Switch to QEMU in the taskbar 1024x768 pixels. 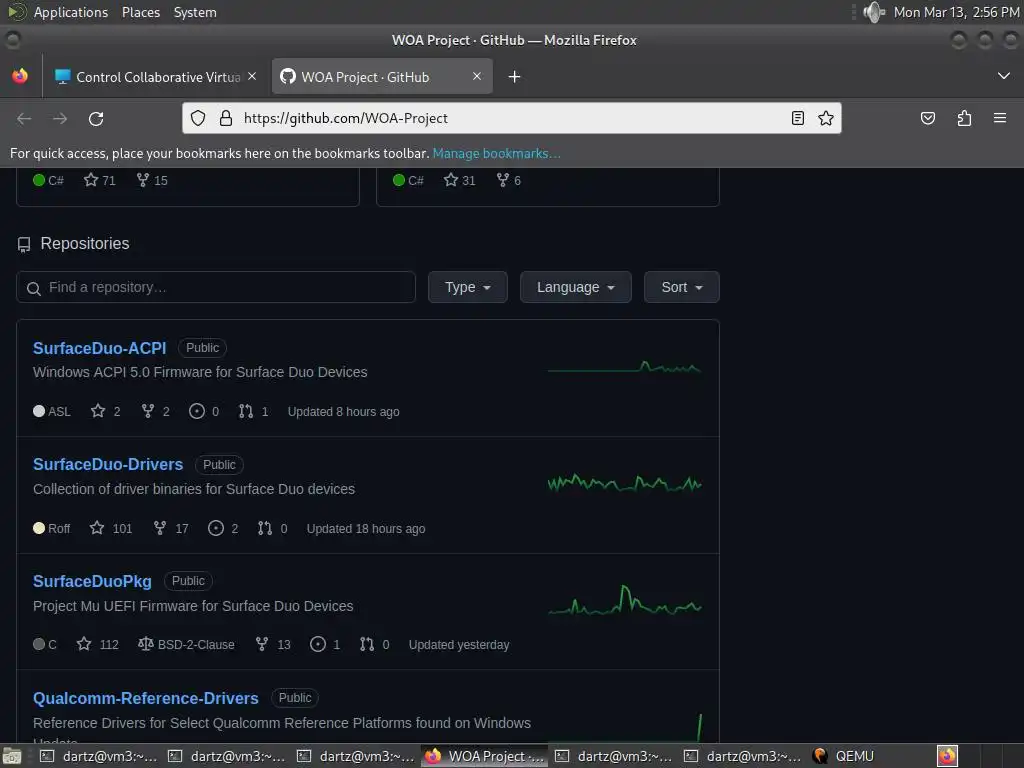point(844,756)
